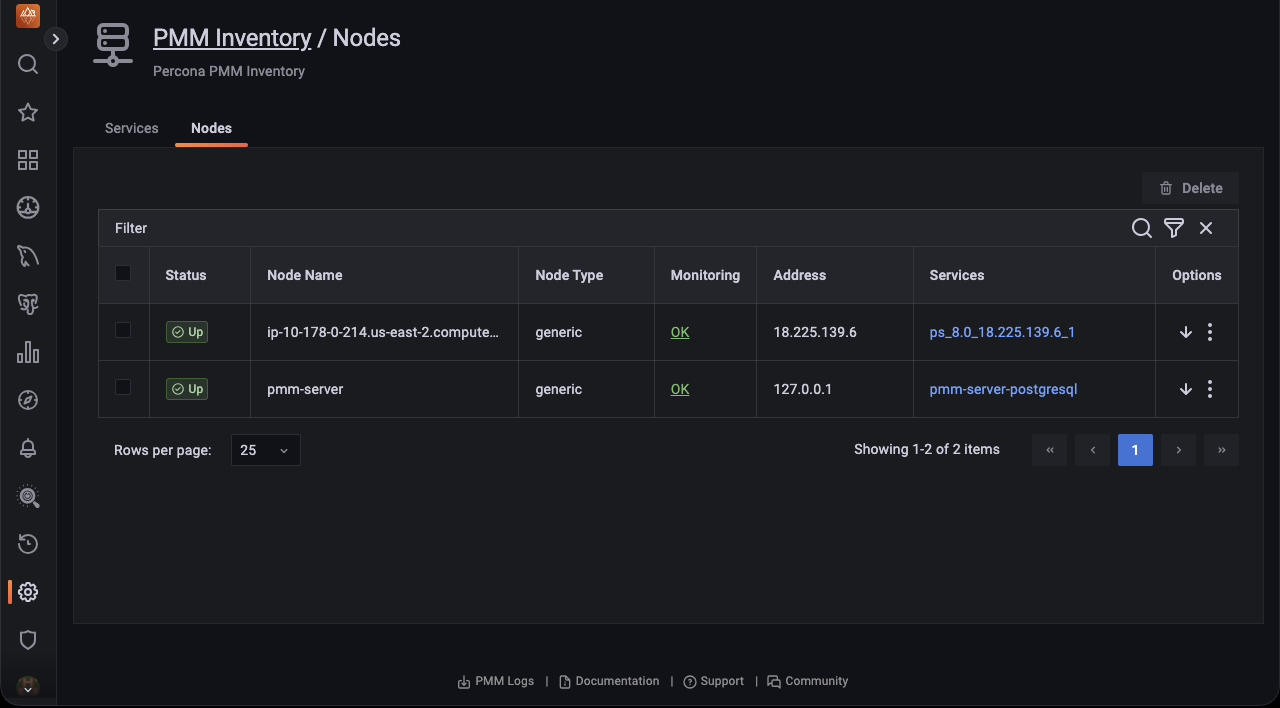The image size is (1280, 708).
Task: Click the Delete button
Action: [x=1190, y=188]
